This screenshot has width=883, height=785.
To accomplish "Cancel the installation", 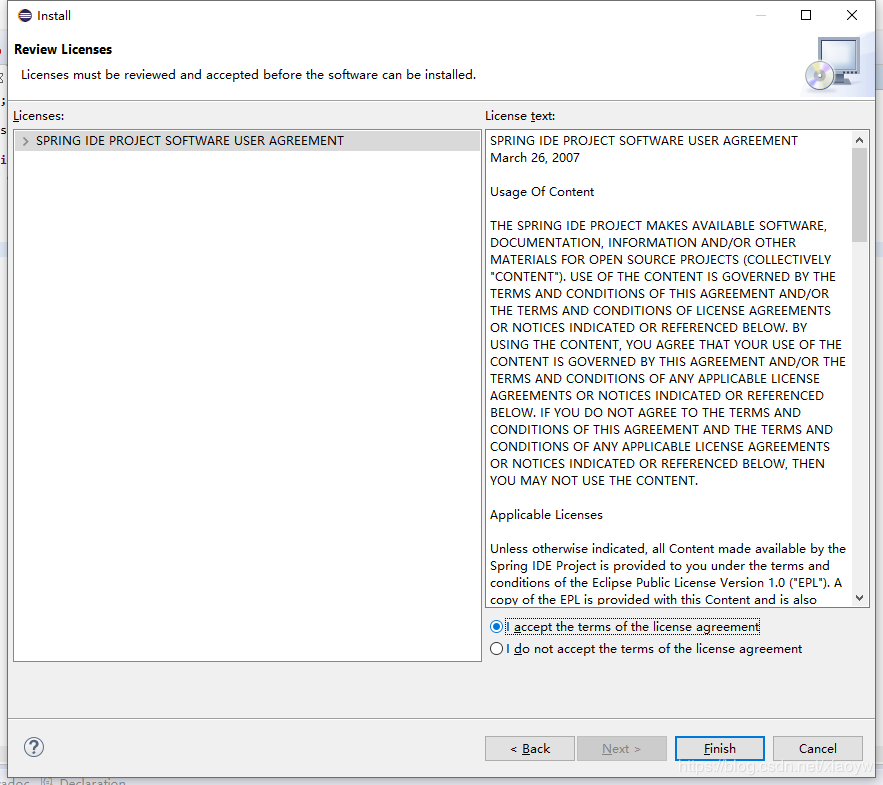I will click(817, 748).
